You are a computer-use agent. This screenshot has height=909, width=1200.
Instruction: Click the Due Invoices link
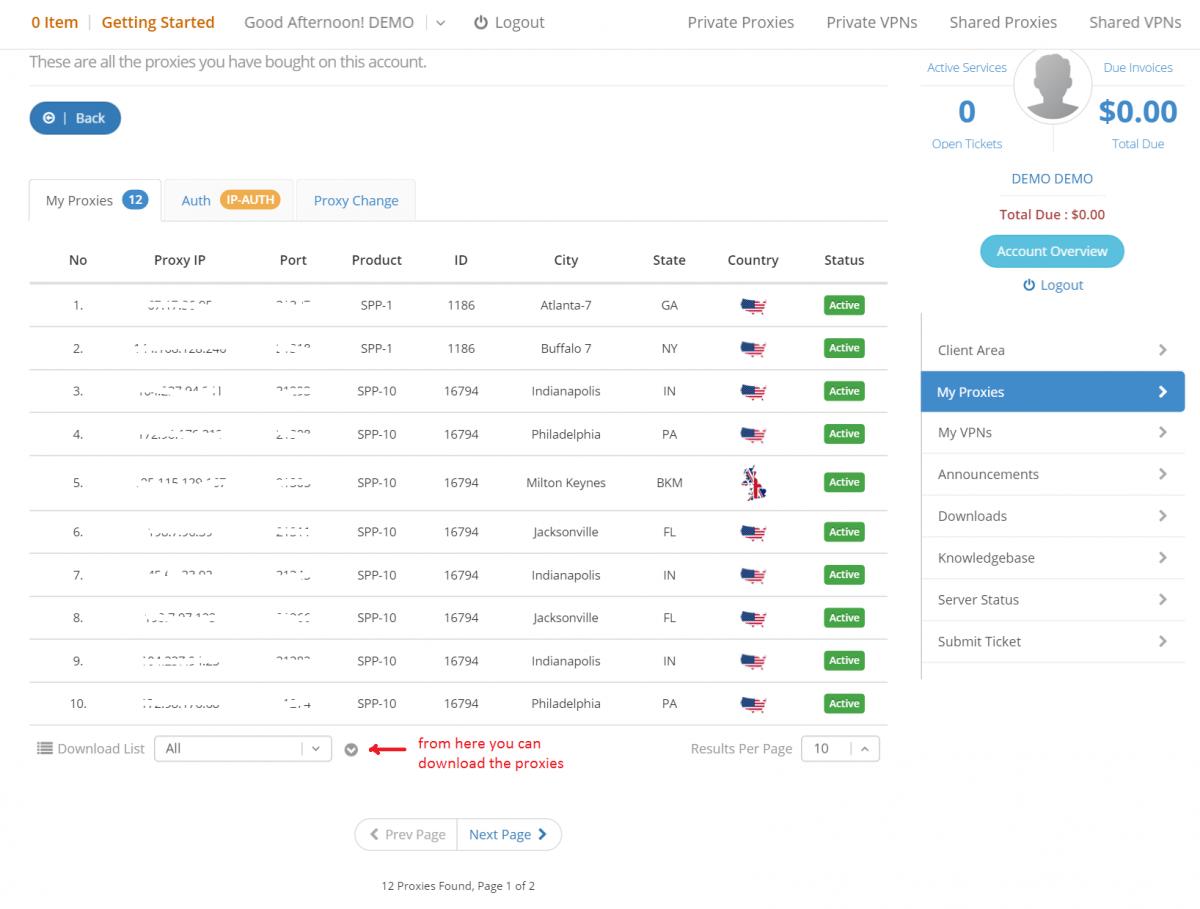click(1138, 68)
